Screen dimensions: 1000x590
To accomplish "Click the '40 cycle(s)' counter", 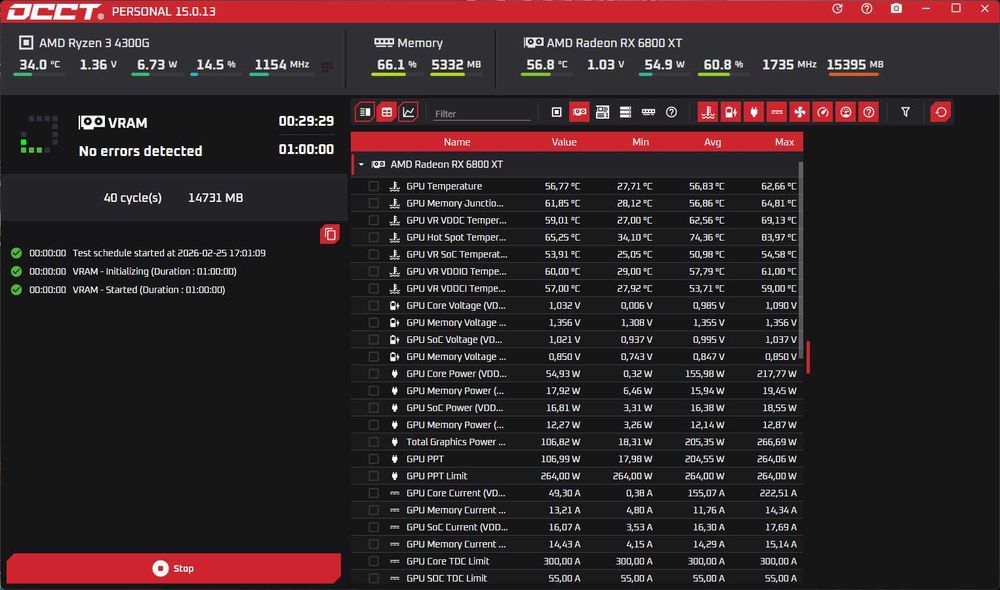I will pos(133,198).
